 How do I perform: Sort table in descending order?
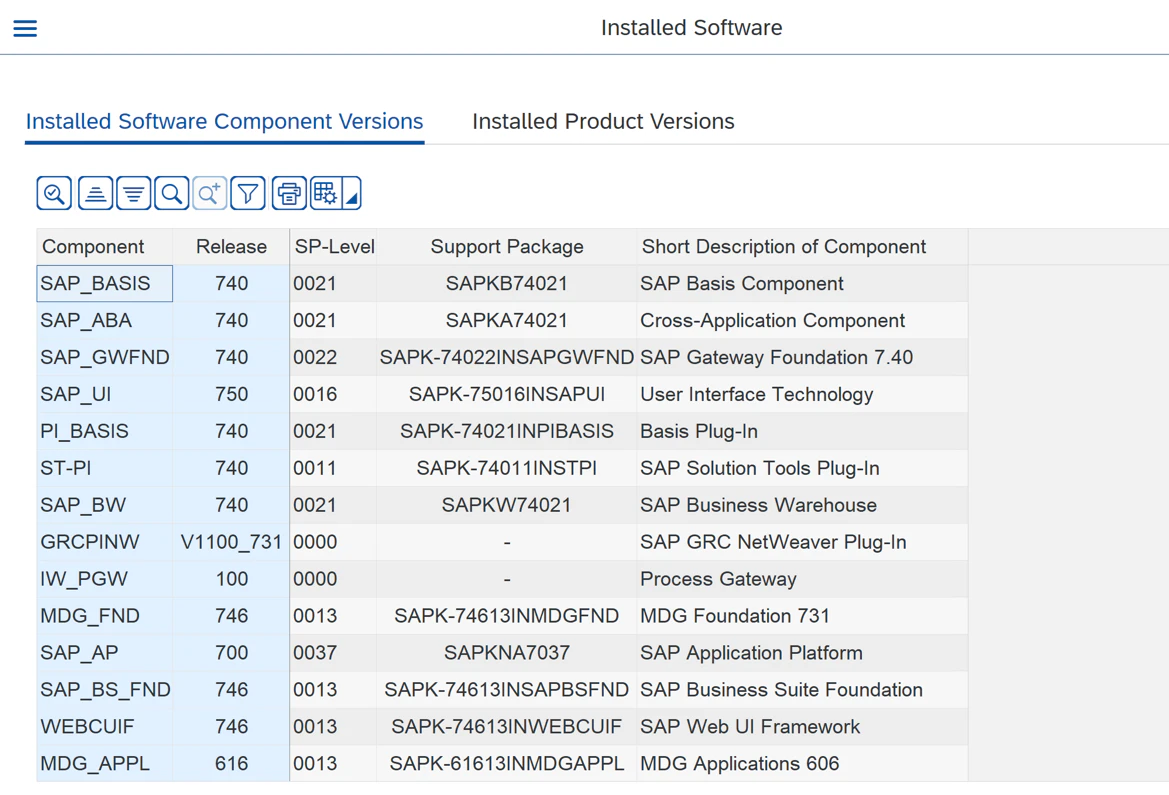click(x=133, y=194)
